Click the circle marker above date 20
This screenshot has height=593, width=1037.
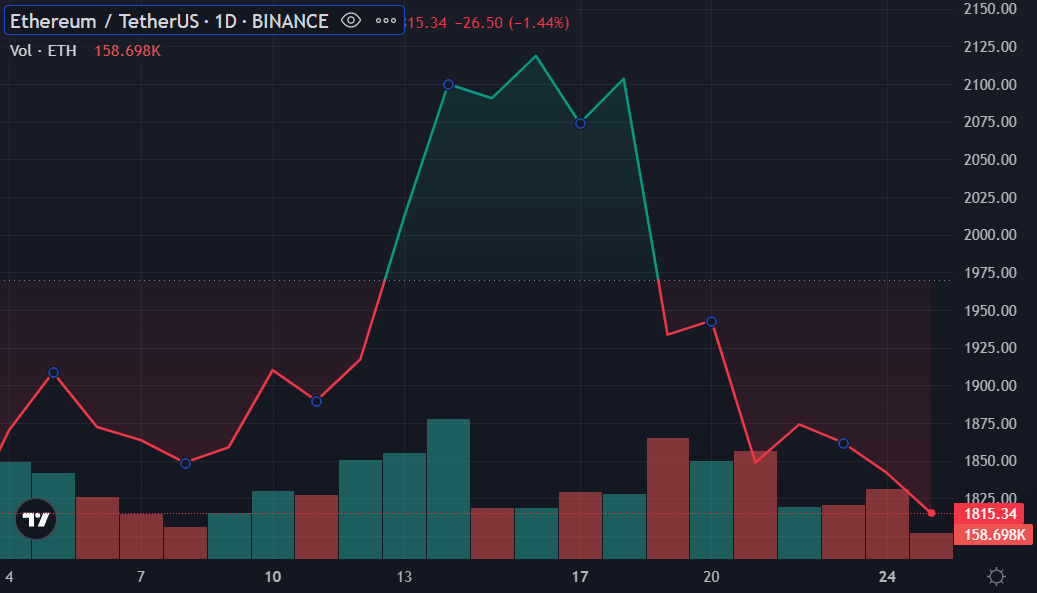(711, 322)
